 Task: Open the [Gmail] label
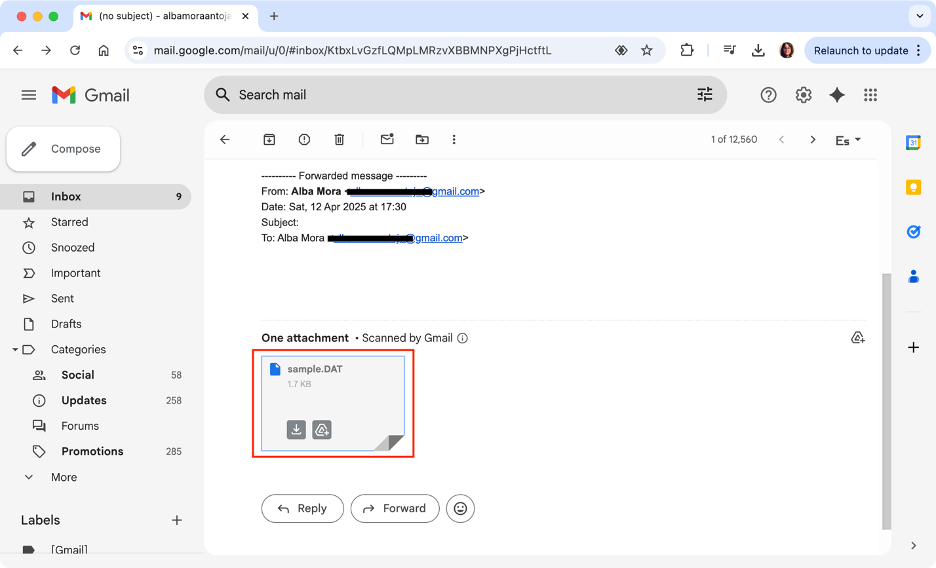[x=69, y=550]
